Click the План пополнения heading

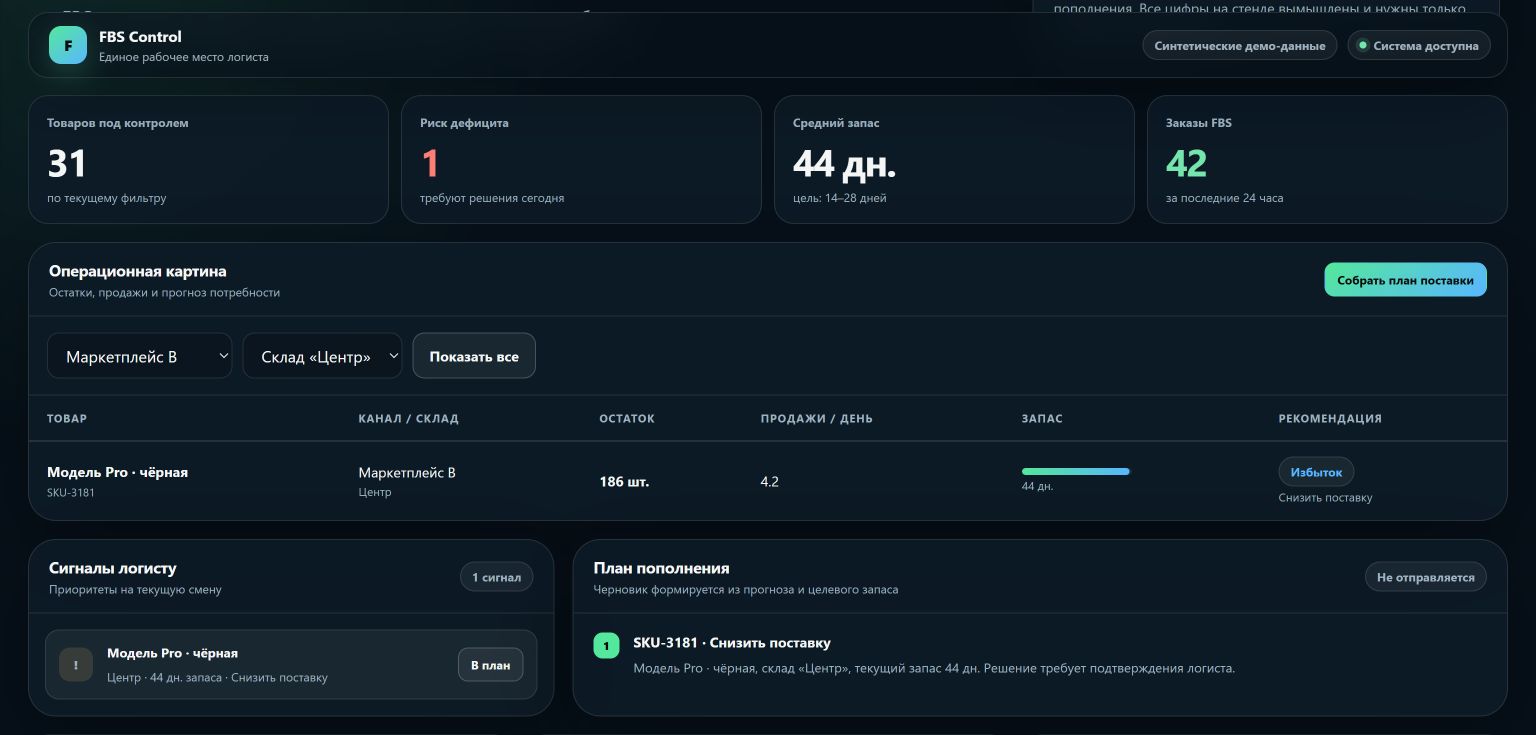pos(661,568)
